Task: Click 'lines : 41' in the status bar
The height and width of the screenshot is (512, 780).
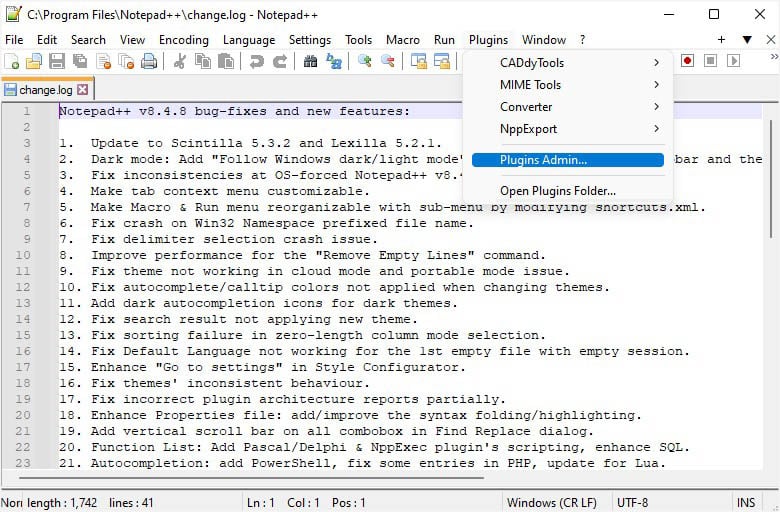Action: 131,503
